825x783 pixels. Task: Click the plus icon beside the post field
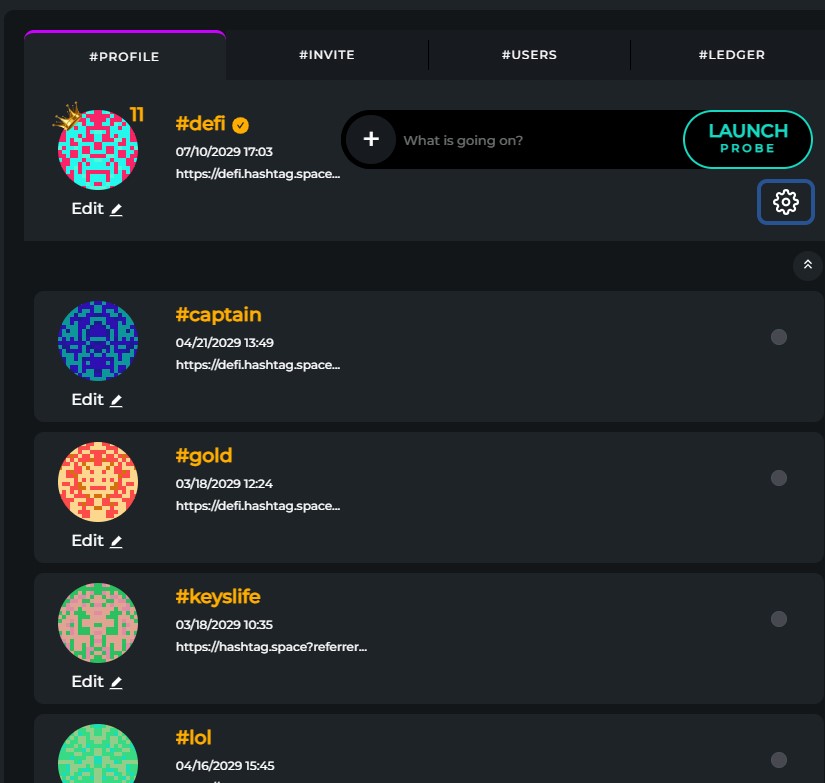(371, 139)
